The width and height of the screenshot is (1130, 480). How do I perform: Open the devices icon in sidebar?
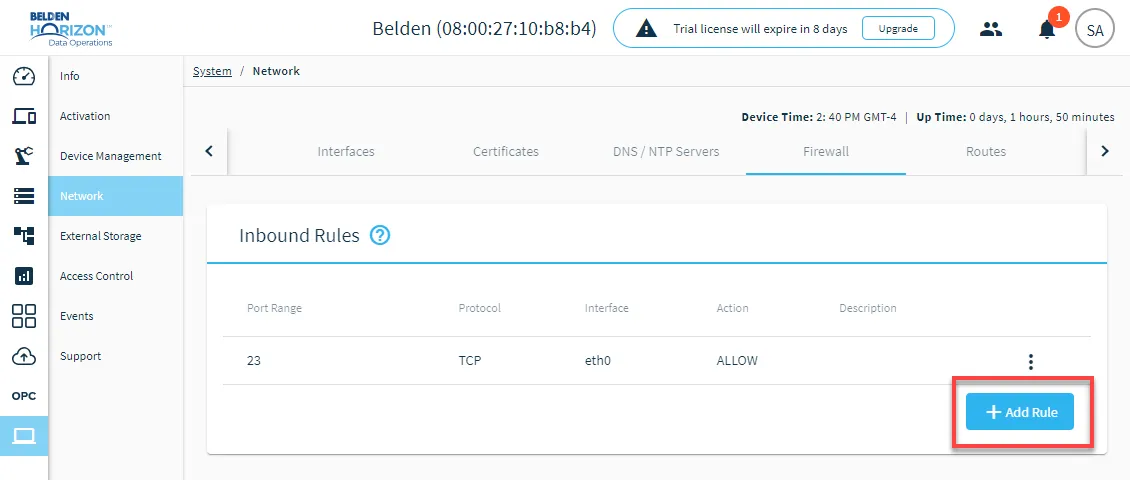click(24, 115)
